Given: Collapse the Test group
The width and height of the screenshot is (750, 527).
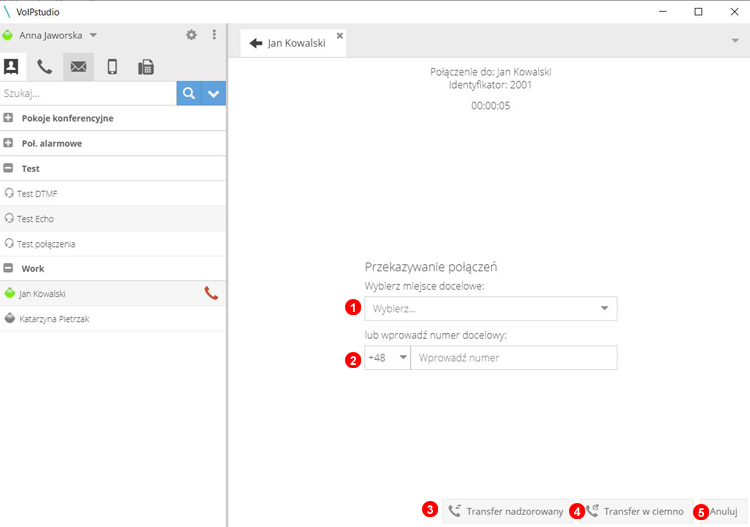Looking at the screenshot, I should pyautogui.click(x=8, y=168).
